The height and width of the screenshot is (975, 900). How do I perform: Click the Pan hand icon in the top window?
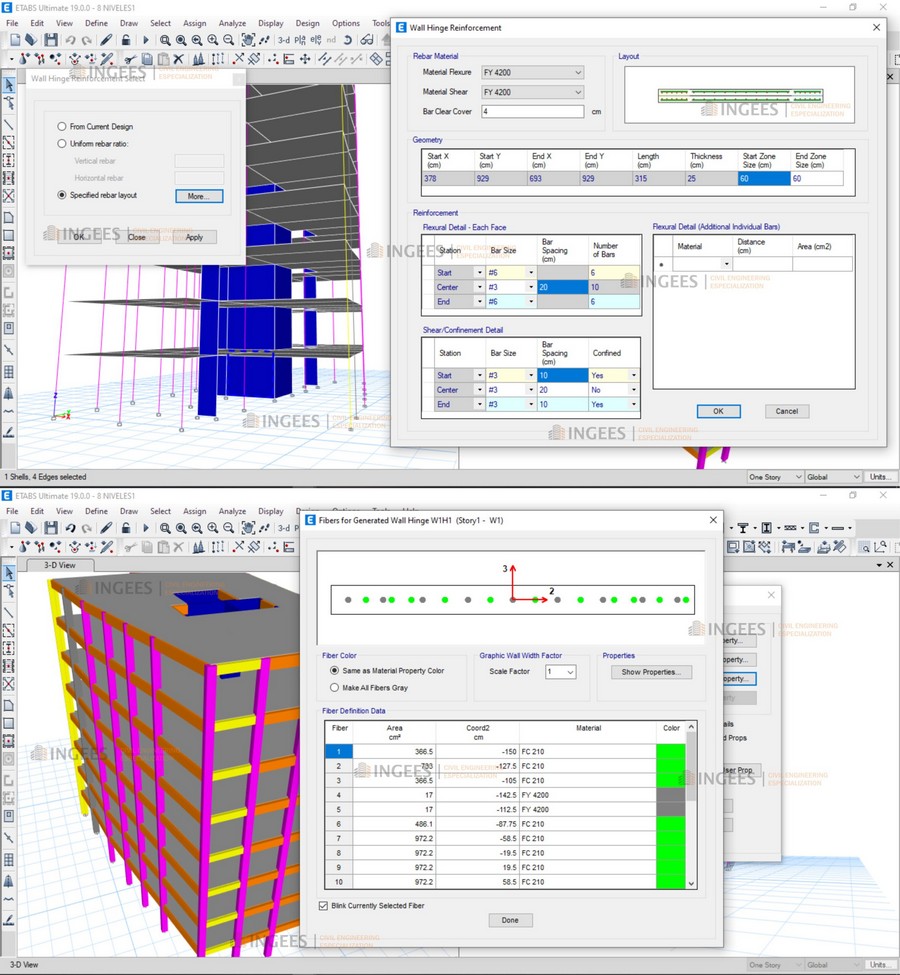tap(248, 40)
